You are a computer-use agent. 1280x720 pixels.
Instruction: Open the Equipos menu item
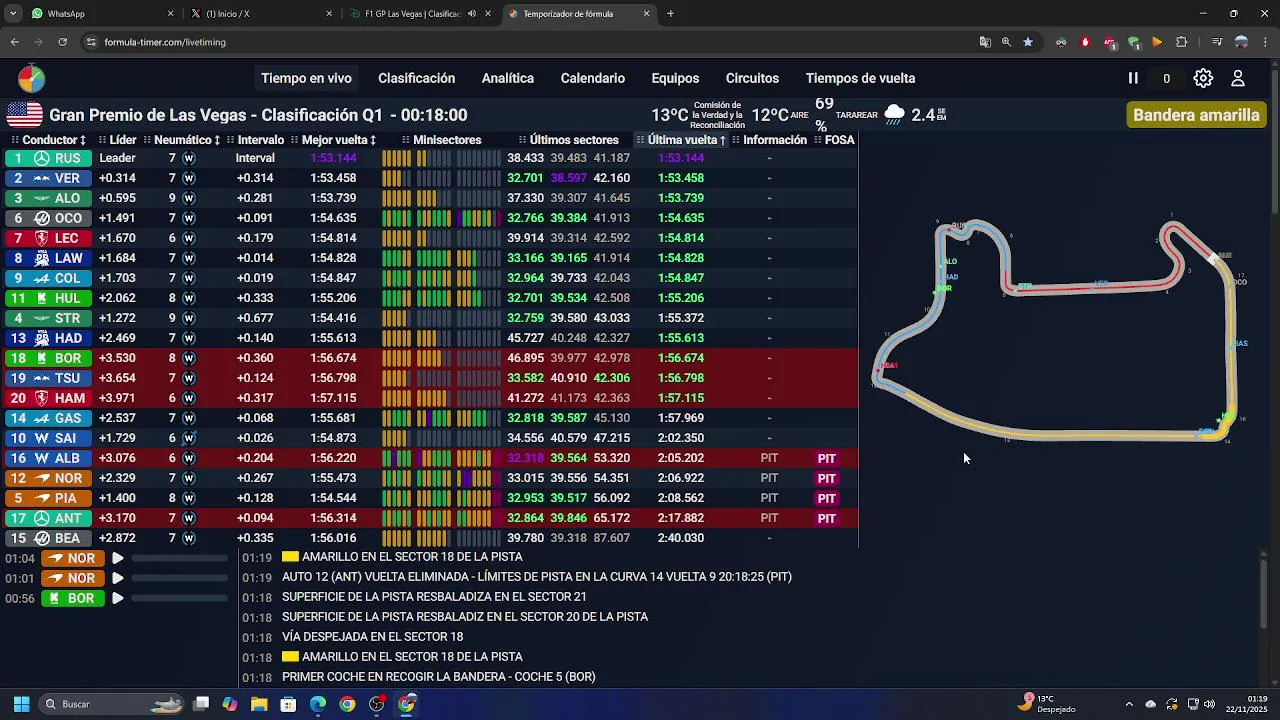pos(675,78)
